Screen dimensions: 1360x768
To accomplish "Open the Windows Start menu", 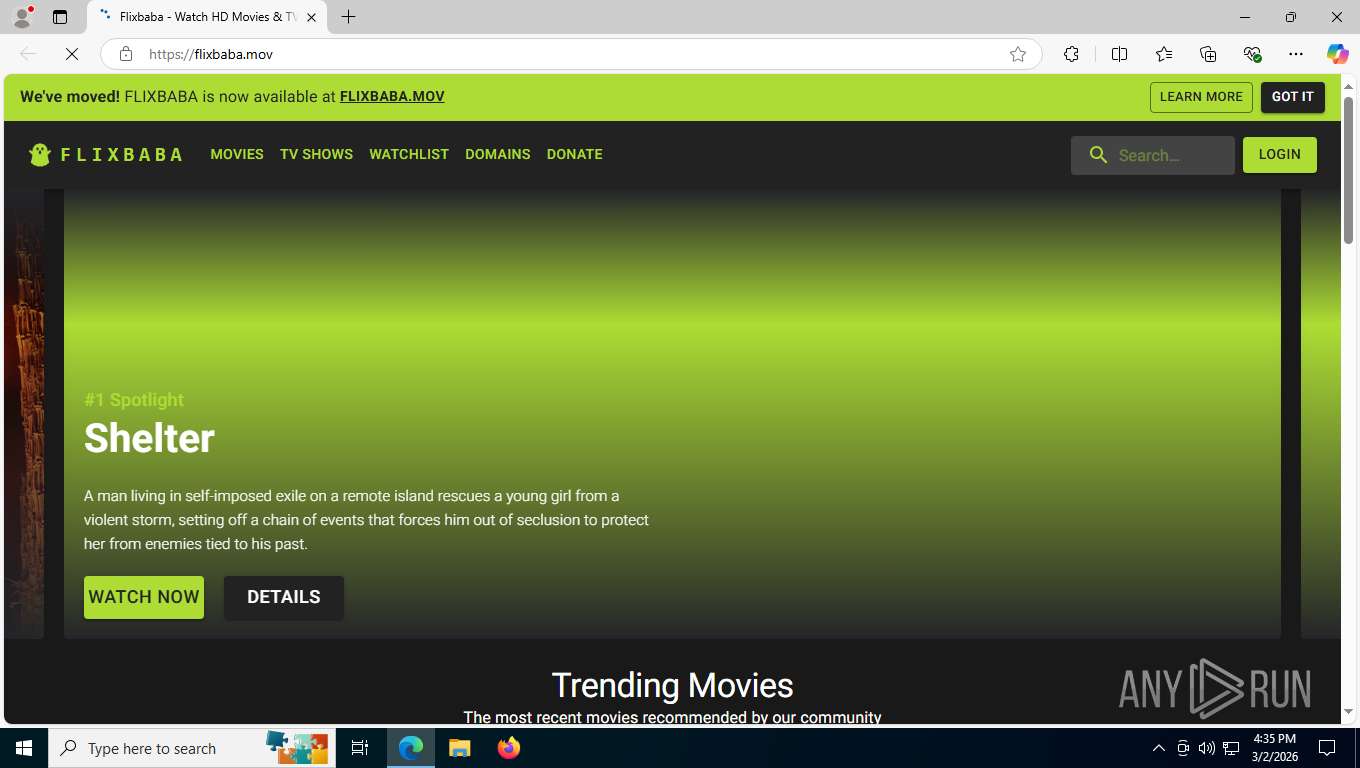I will [24, 748].
